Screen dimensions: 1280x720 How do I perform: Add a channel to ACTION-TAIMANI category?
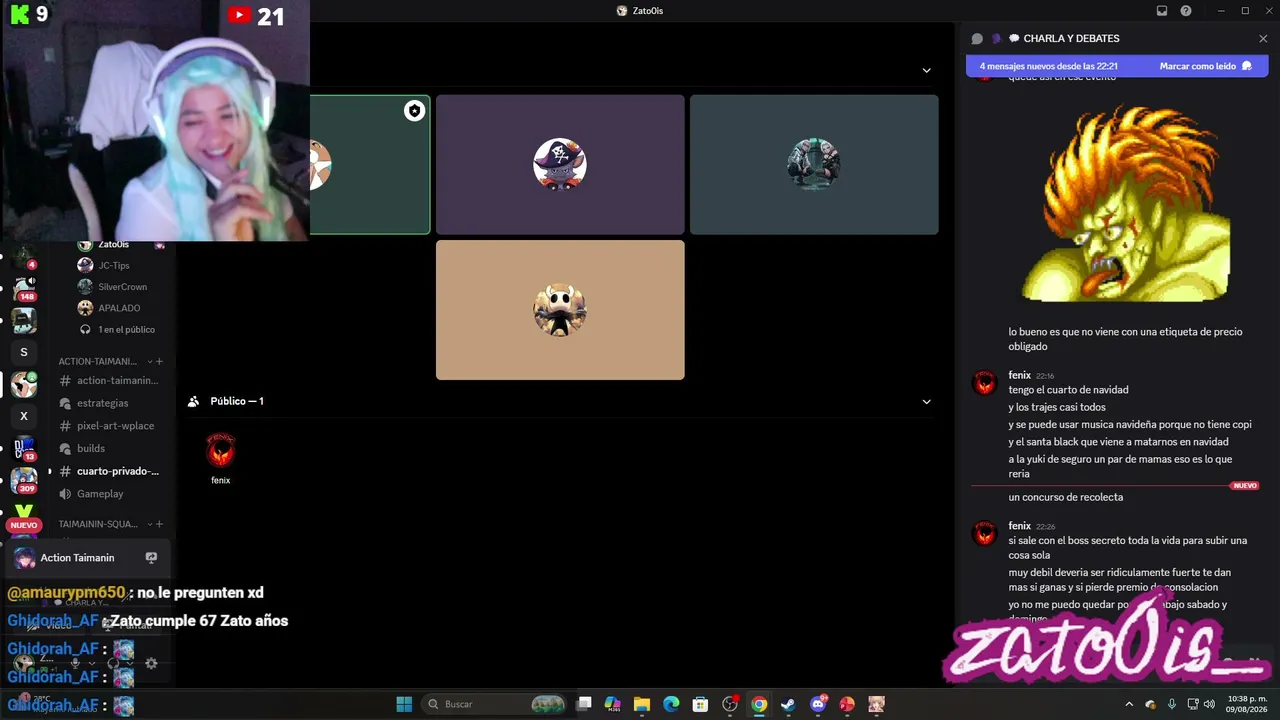tap(160, 361)
